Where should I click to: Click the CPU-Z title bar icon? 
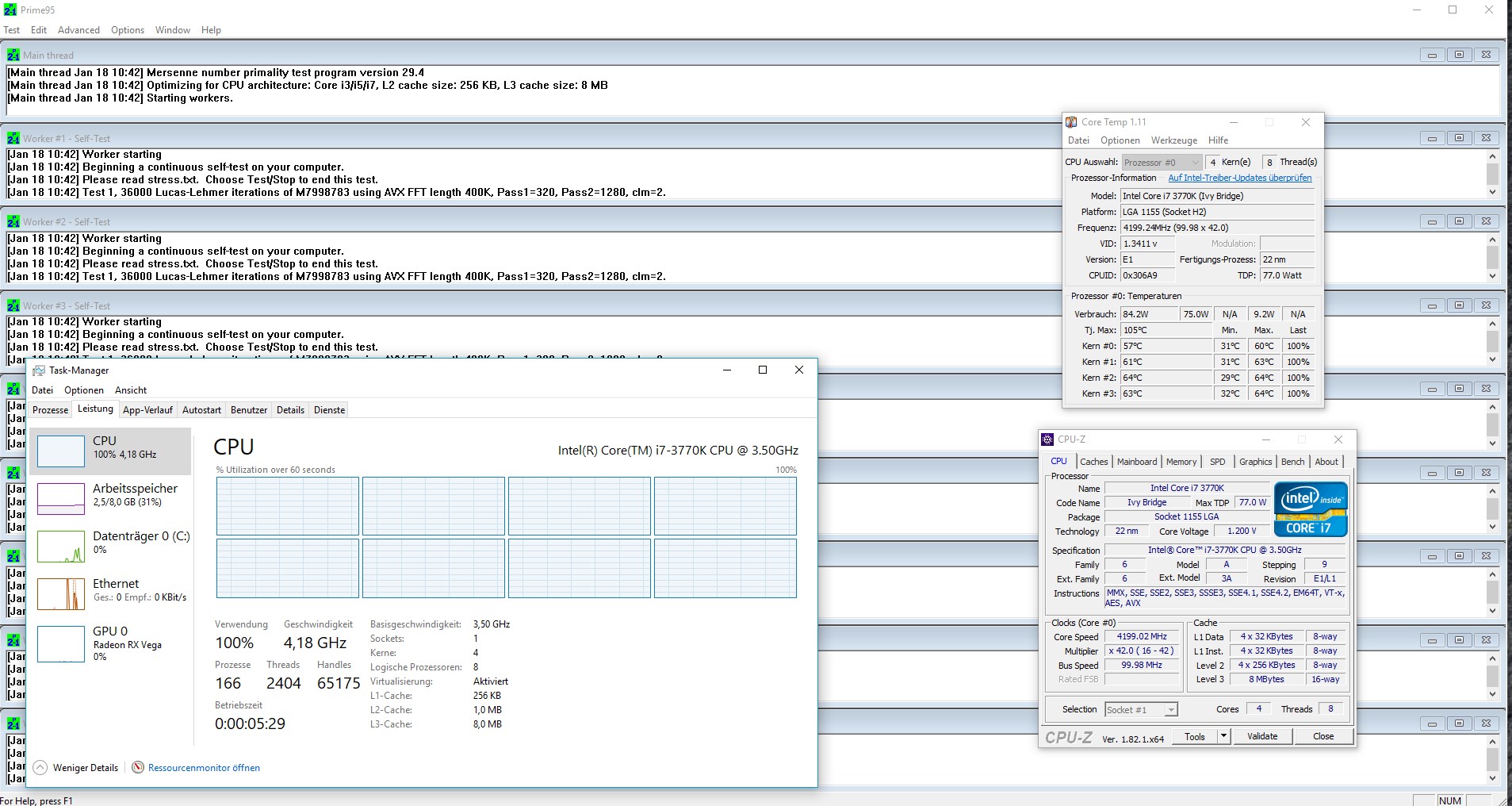(1047, 439)
